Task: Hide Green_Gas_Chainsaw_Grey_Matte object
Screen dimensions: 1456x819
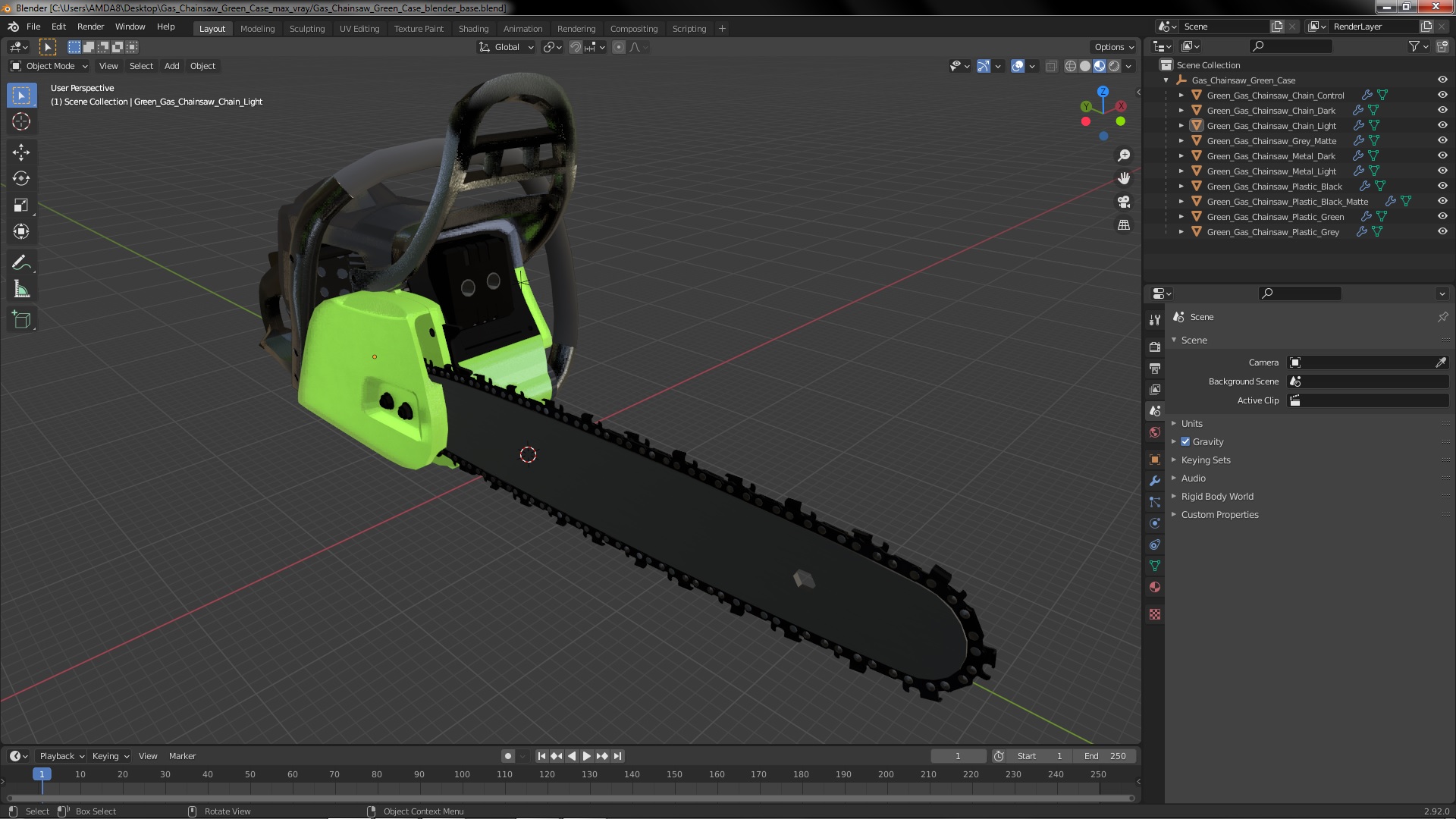Action: 1442,140
